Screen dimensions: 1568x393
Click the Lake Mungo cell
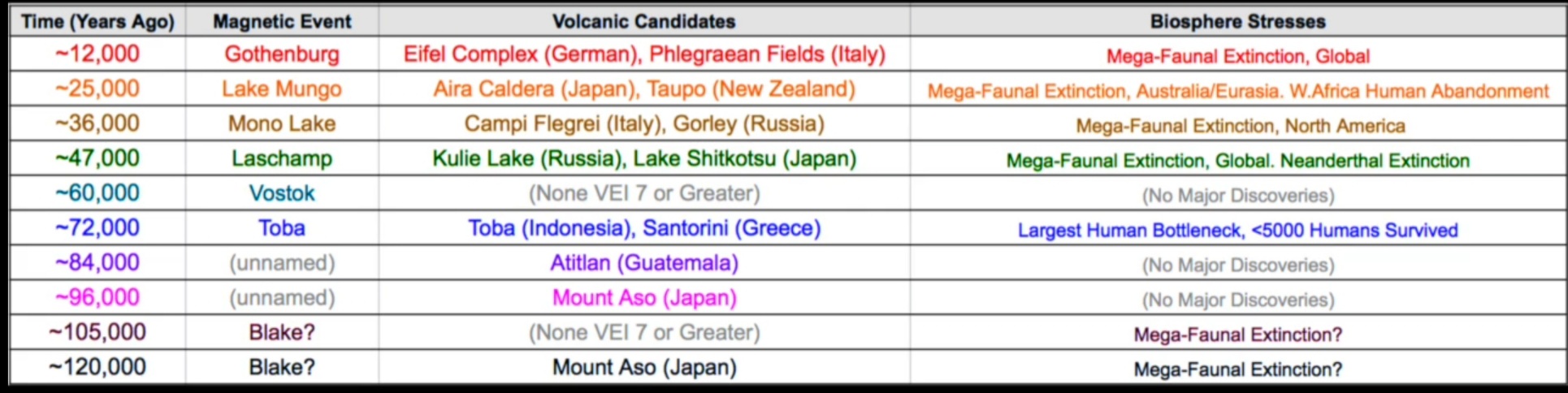point(282,89)
